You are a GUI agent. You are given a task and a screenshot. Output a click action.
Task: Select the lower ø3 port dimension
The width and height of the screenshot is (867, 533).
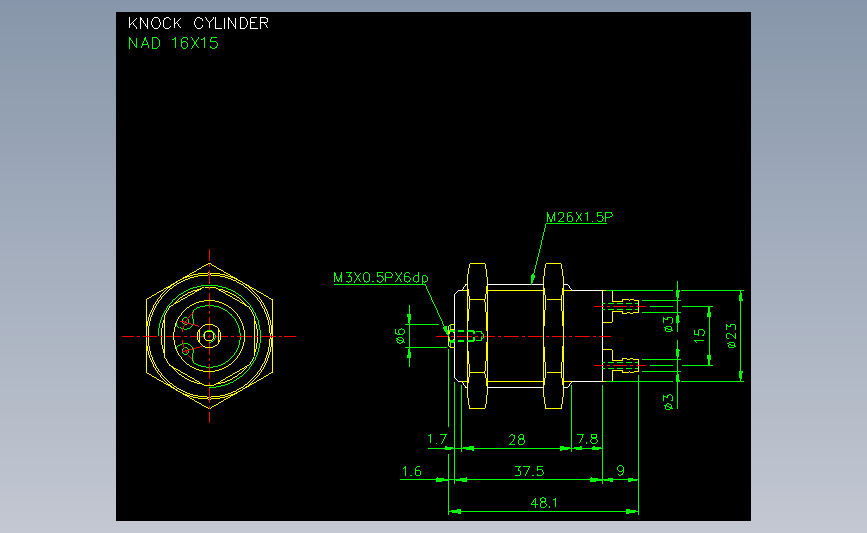pos(668,402)
